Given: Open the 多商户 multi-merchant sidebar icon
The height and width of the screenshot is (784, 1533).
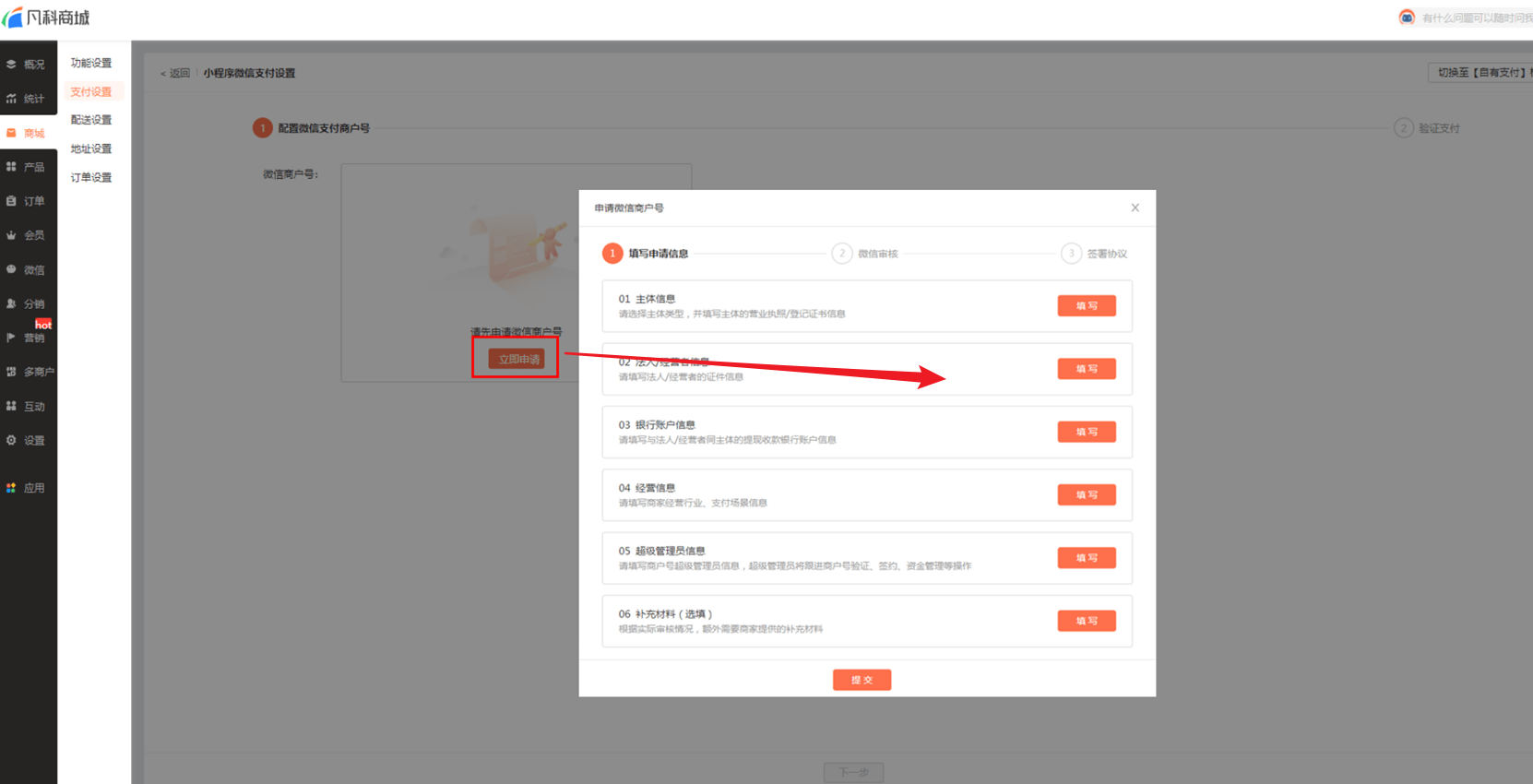Looking at the screenshot, I should pos(11,372).
